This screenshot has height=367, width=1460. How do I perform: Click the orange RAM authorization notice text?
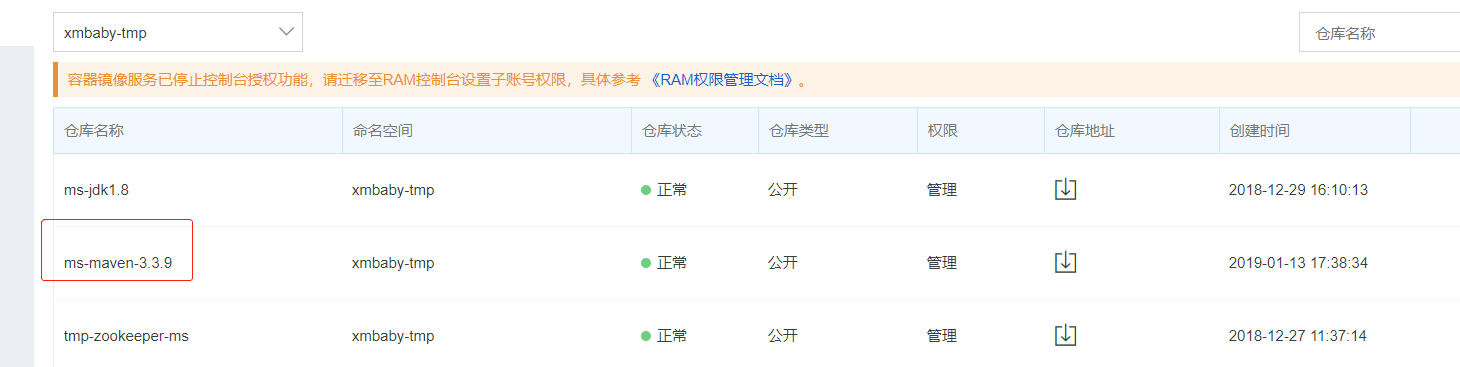(x=354, y=80)
